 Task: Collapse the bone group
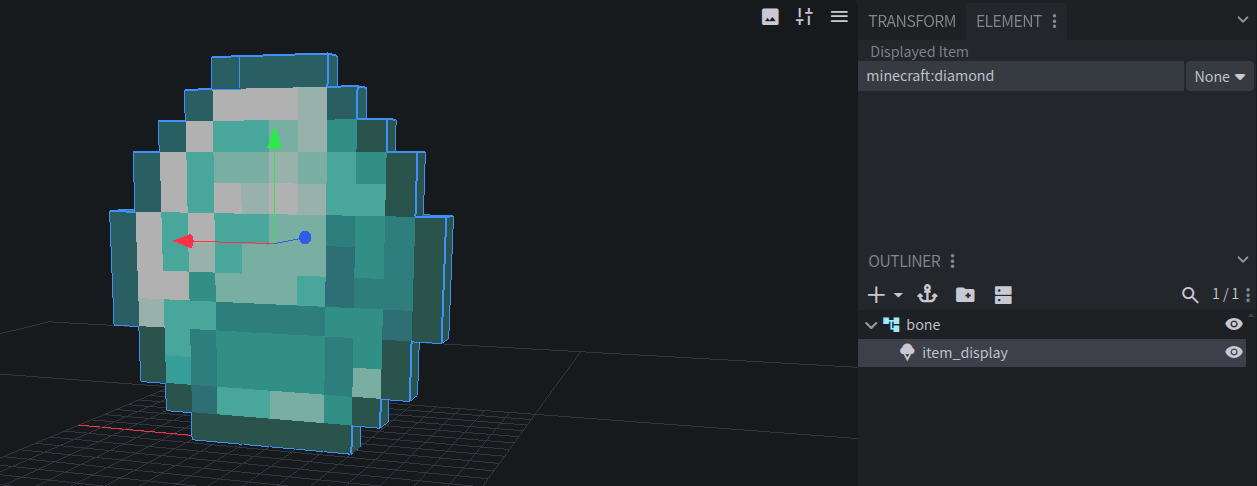pyautogui.click(x=870, y=325)
